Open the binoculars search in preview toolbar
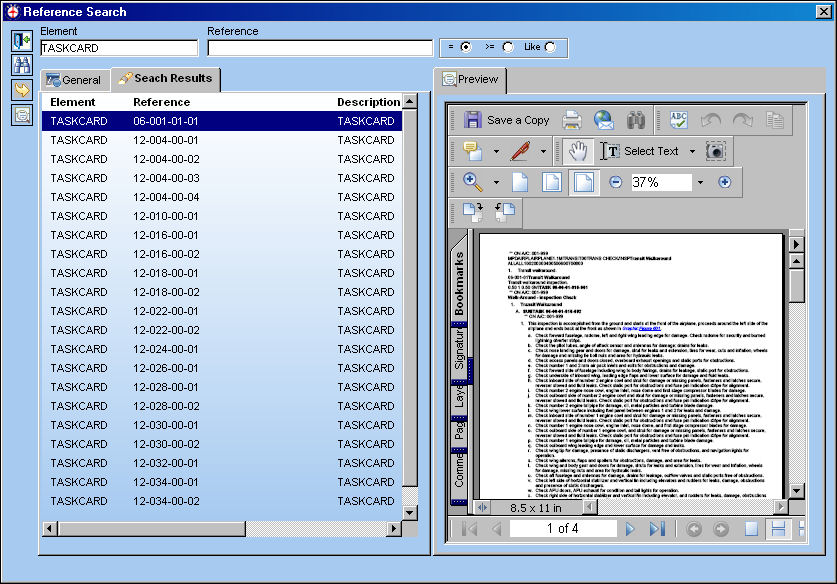This screenshot has width=837, height=584. [x=636, y=120]
